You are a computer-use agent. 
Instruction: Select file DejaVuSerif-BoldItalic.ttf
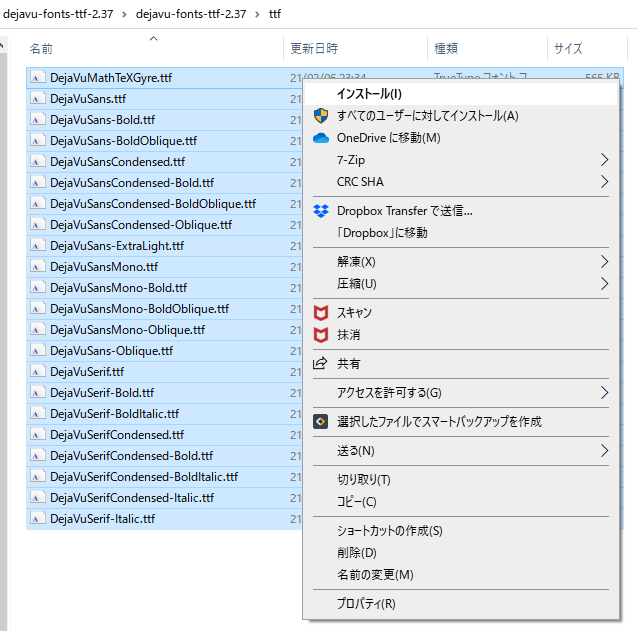(x=114, y=414)
